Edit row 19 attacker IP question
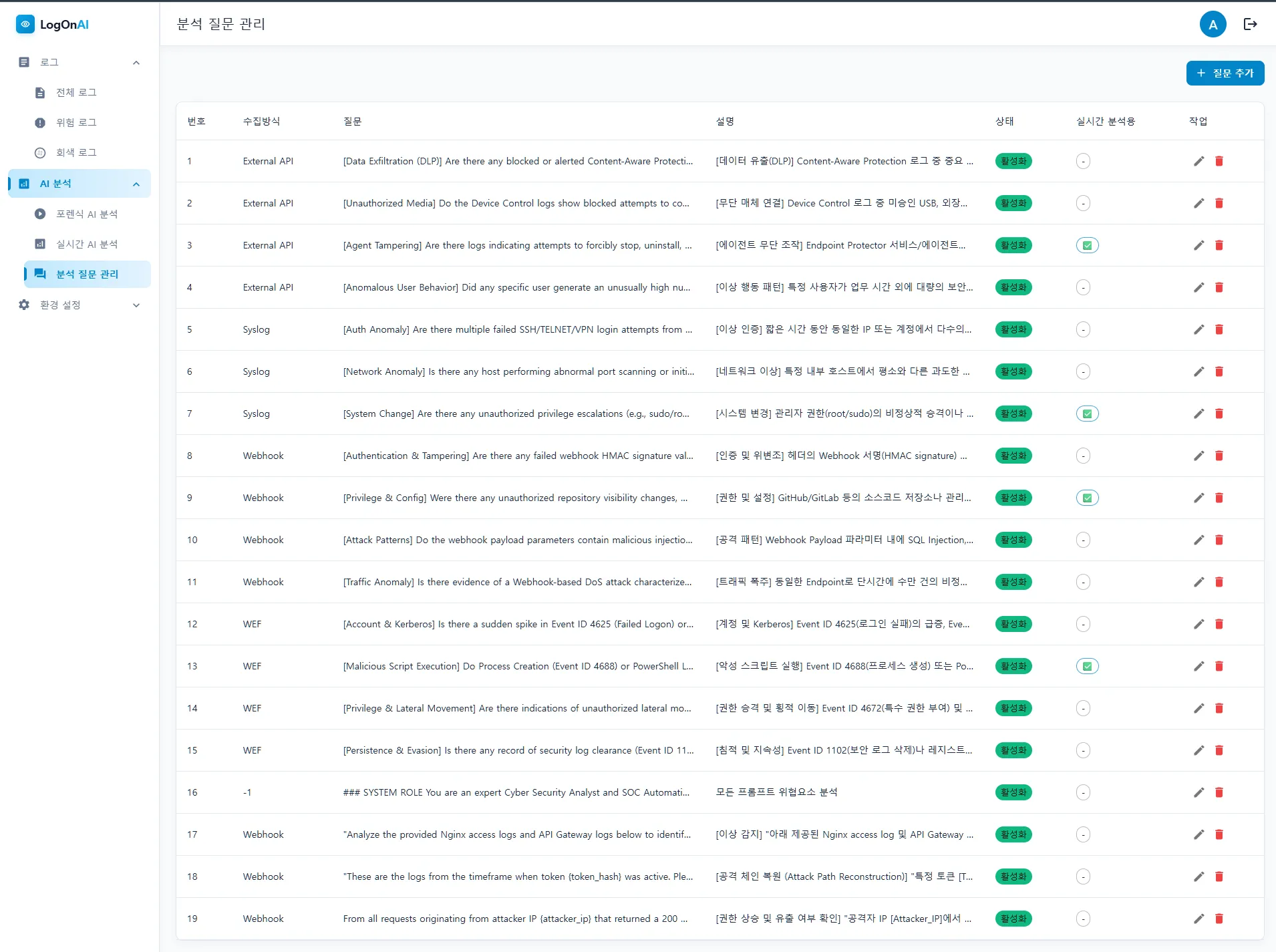This screenshot has height=952, width=1276. point(1199,919)
